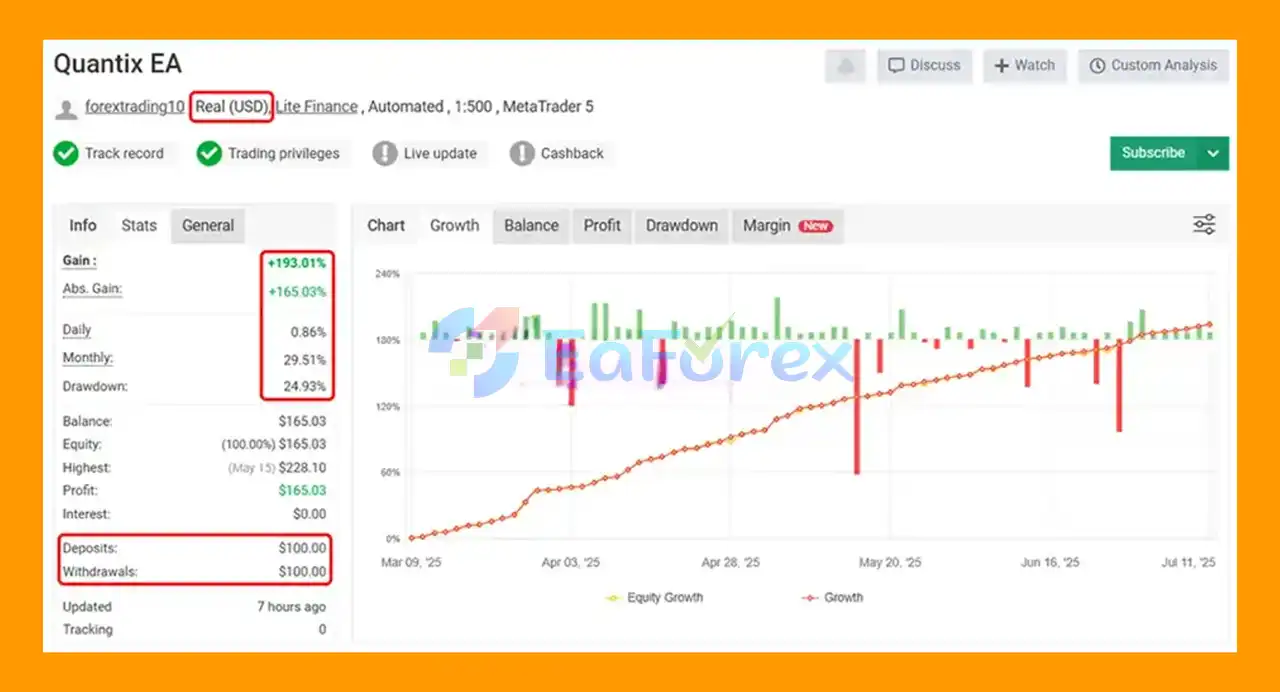Image resolution: width=1280 pixels, height=692 pixels.
Task: Open Custom Analysis
Action: pyautogui.click(x=1153, y=66)
